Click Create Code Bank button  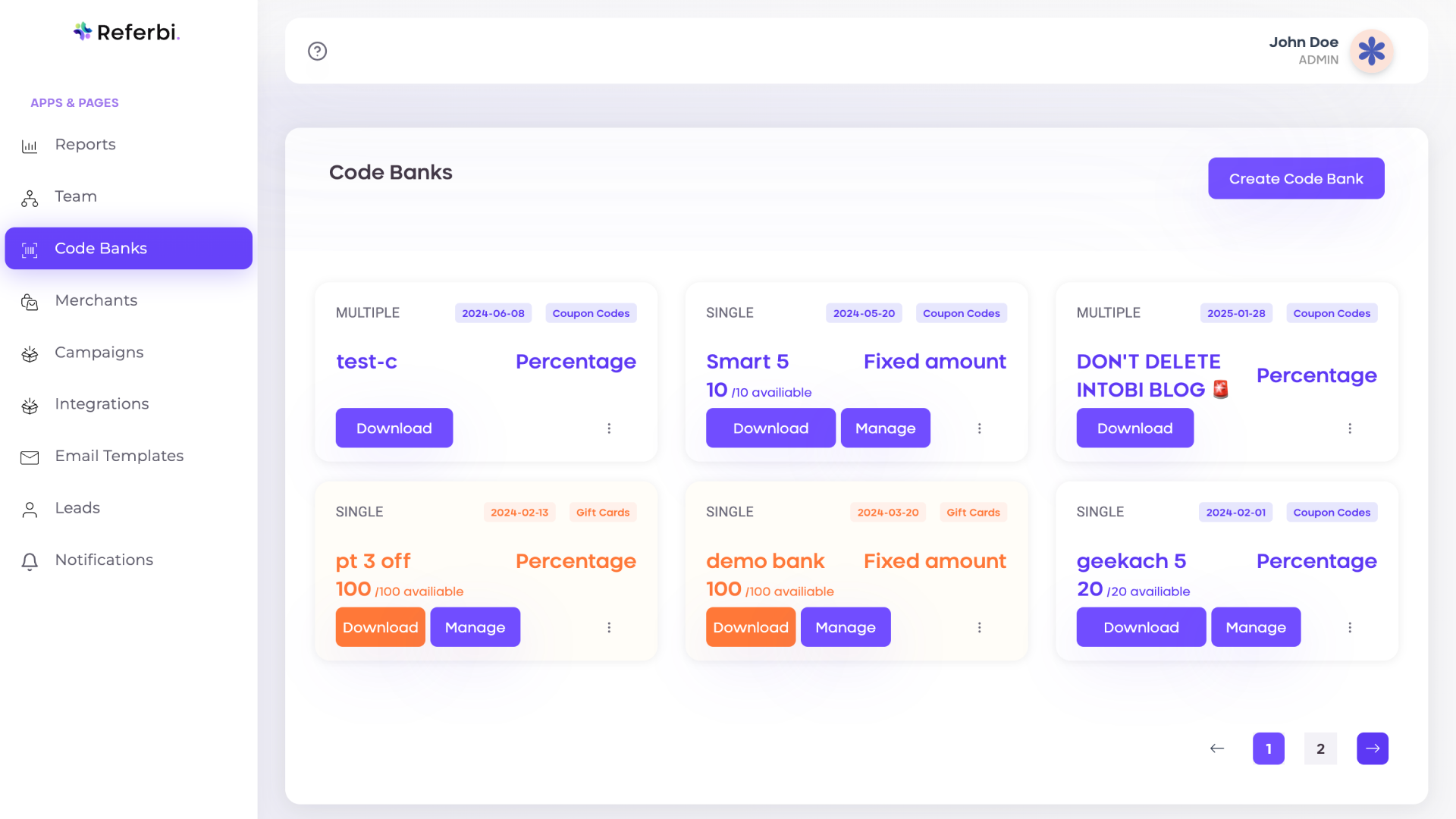click(x=1296, y=178)
